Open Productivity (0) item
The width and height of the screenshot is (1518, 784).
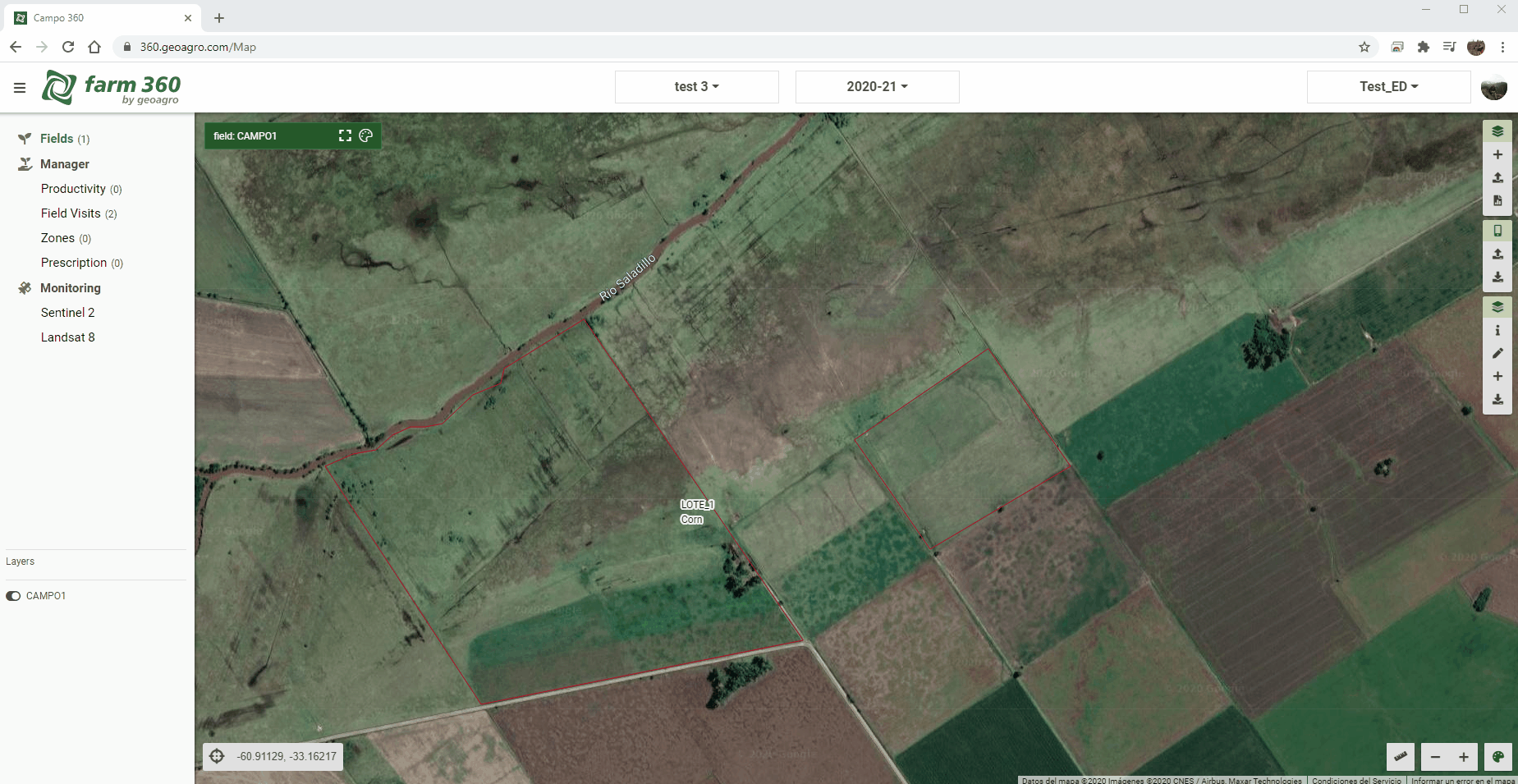tap(81, 189)
